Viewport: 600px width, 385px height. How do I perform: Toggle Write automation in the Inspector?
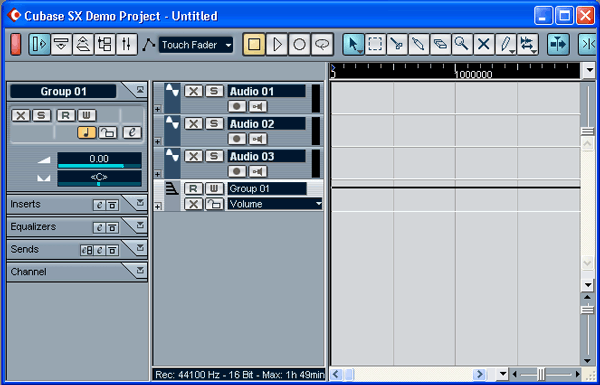[87, 115]
